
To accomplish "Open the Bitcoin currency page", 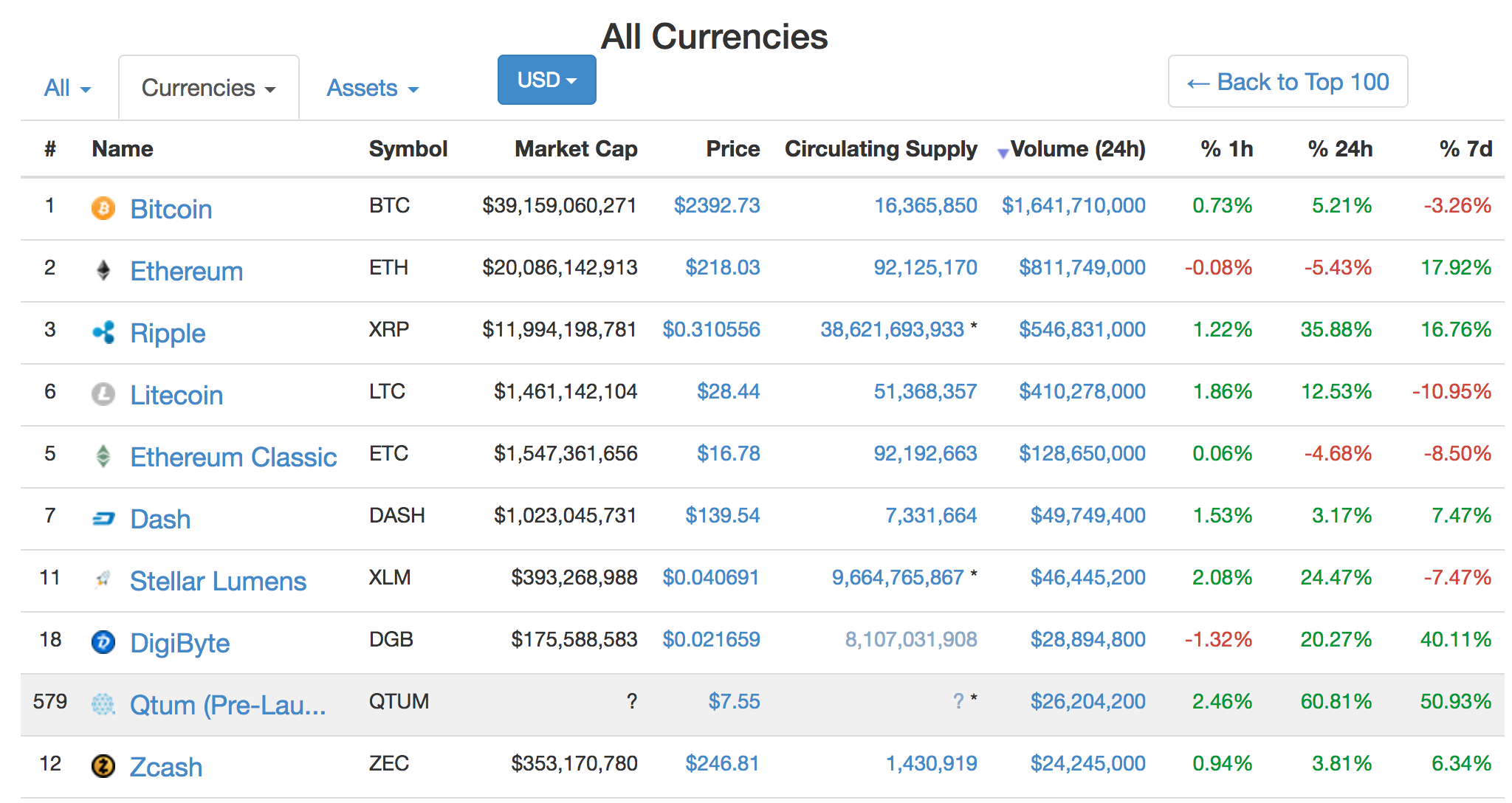I will [x=171, y=209].
